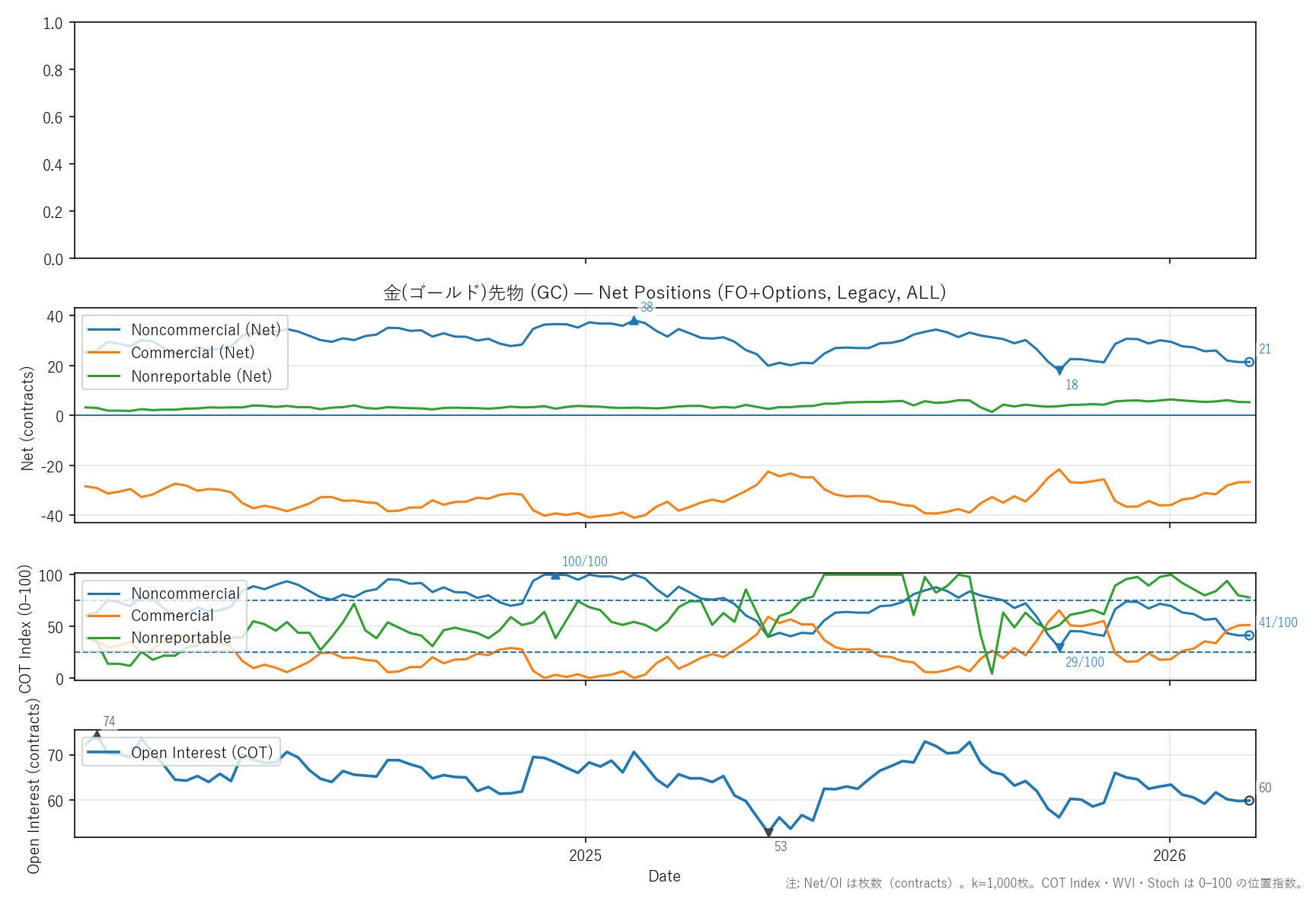Click the orange Commercial swatch in COT Index legend
Image resolution: width=1316 pixels, height=899 pixels.
[104, 616]
